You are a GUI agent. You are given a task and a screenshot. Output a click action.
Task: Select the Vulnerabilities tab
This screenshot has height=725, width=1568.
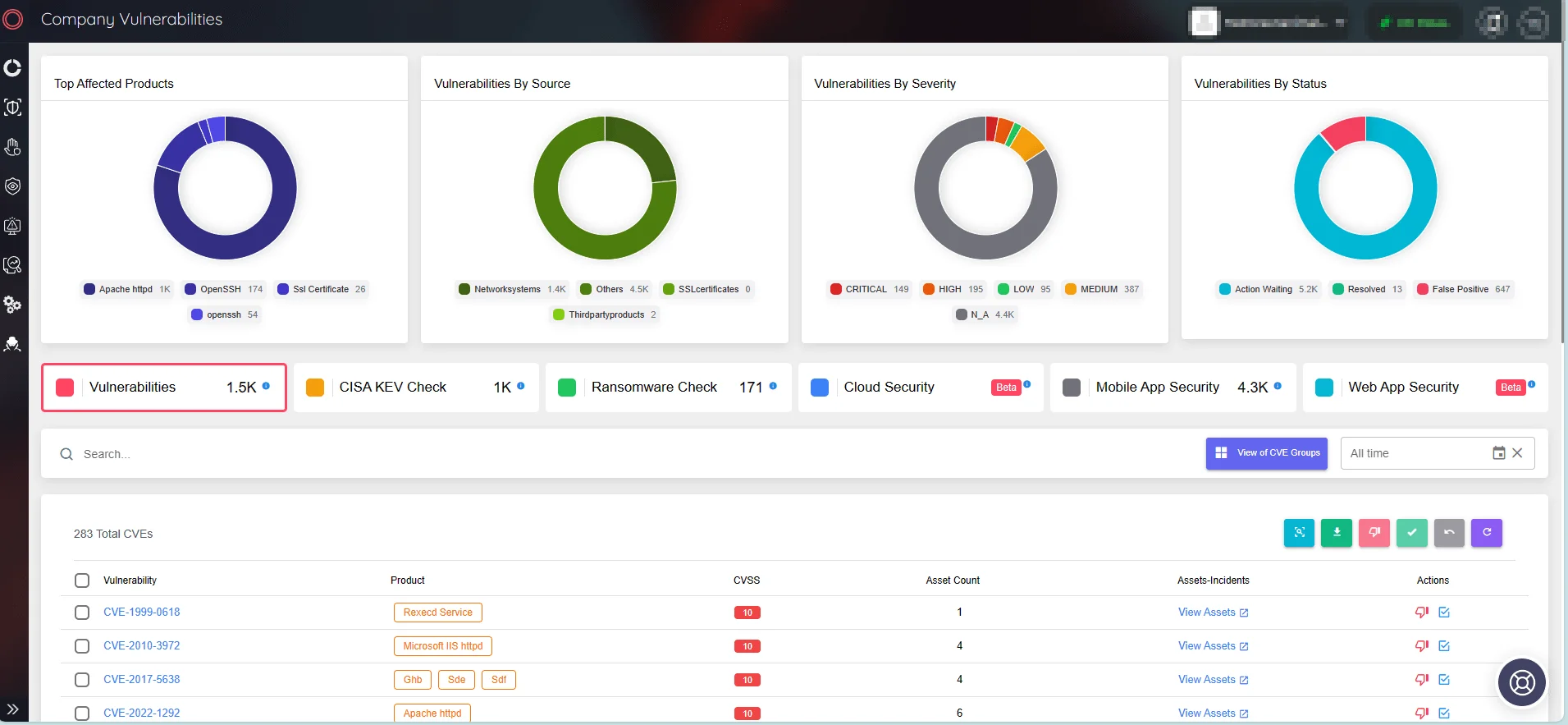tap(164, 388)
